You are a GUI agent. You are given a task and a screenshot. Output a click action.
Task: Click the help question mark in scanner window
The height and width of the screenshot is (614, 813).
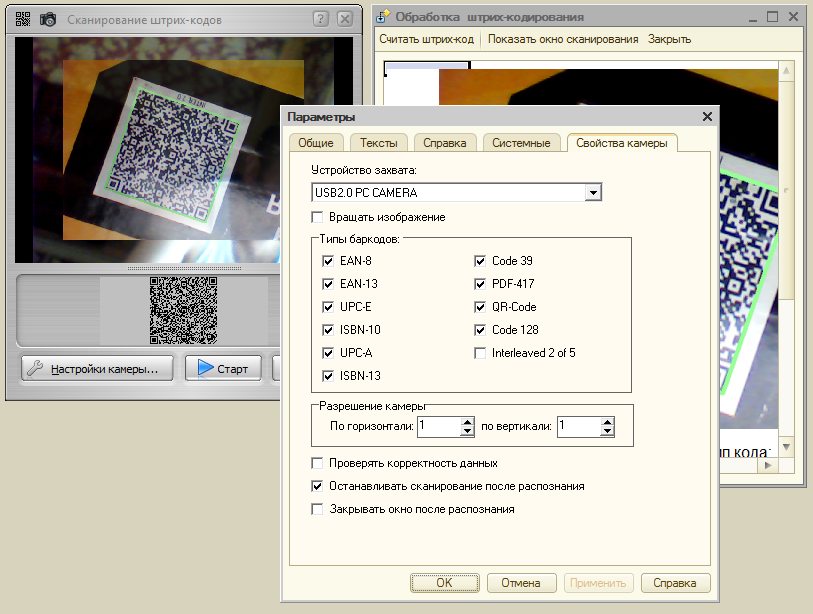click(320, 19)
